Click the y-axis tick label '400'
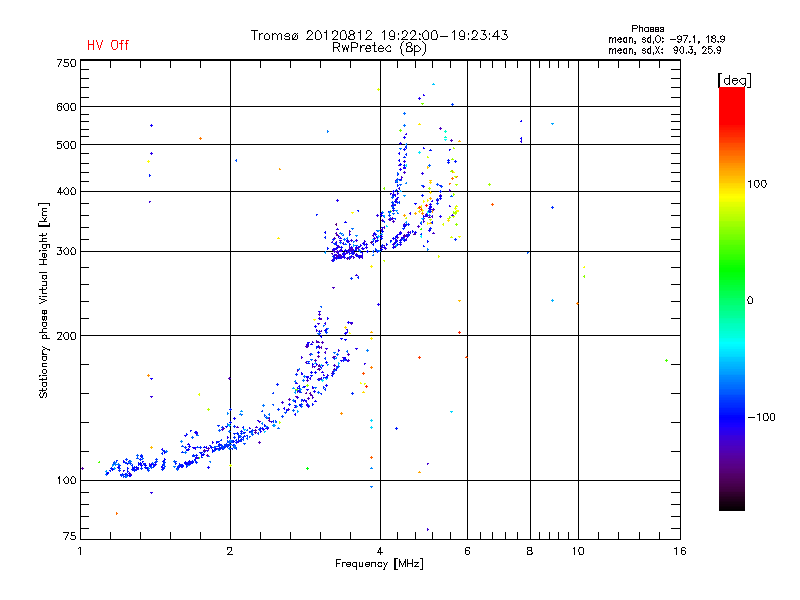 66,192
